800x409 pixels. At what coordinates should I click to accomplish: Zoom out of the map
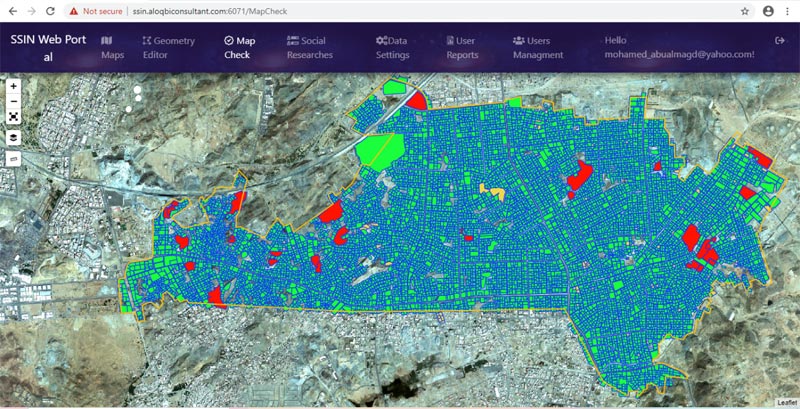coord(14,101)
